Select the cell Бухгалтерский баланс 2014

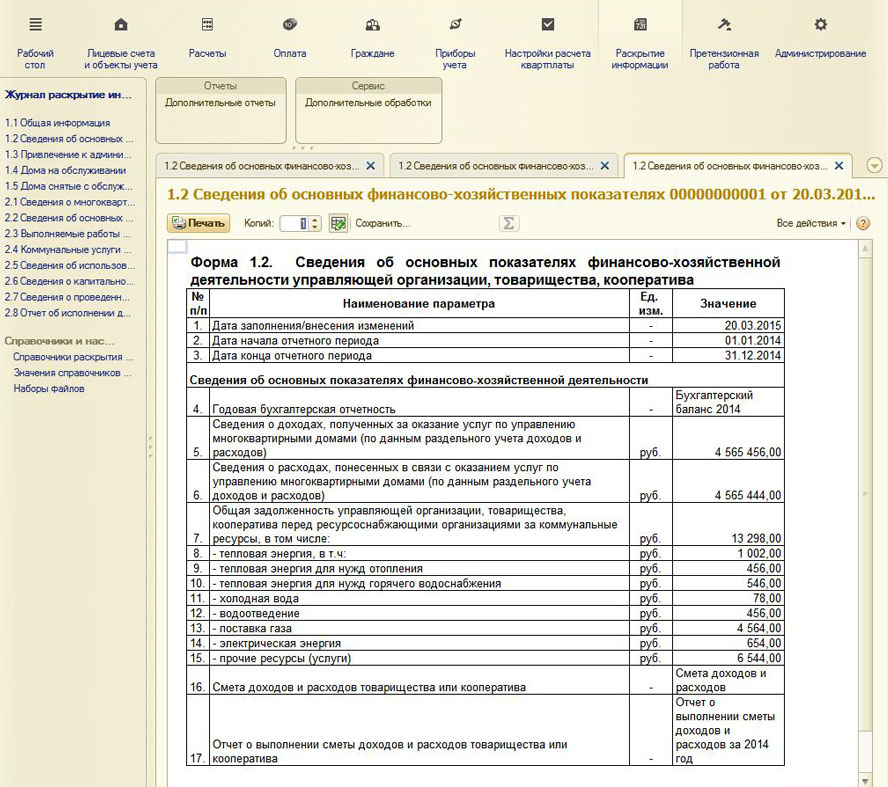728,402
